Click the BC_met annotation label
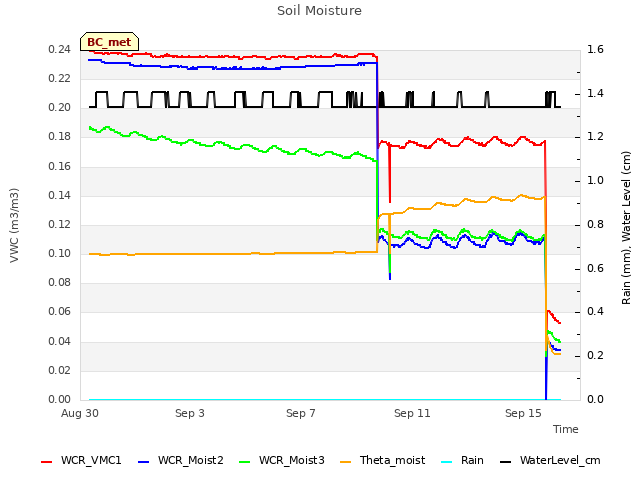The image size is (640, 480). (x=109, y=42)
